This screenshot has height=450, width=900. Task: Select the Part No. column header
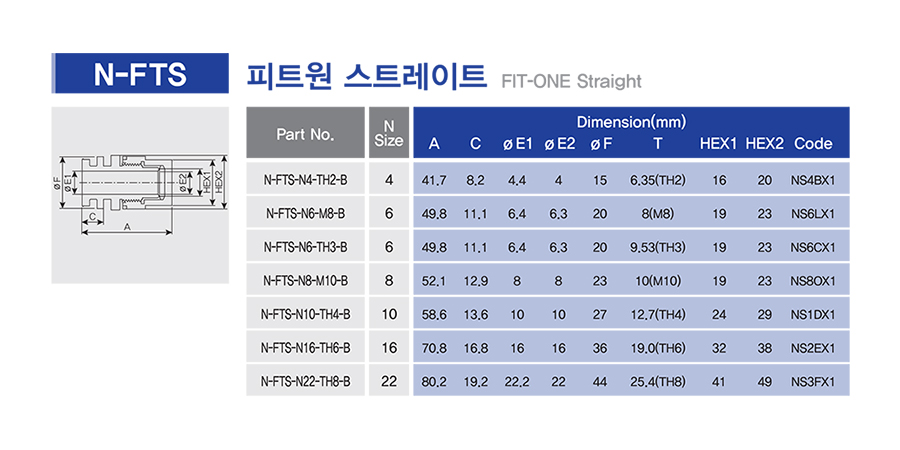point(305,133)
